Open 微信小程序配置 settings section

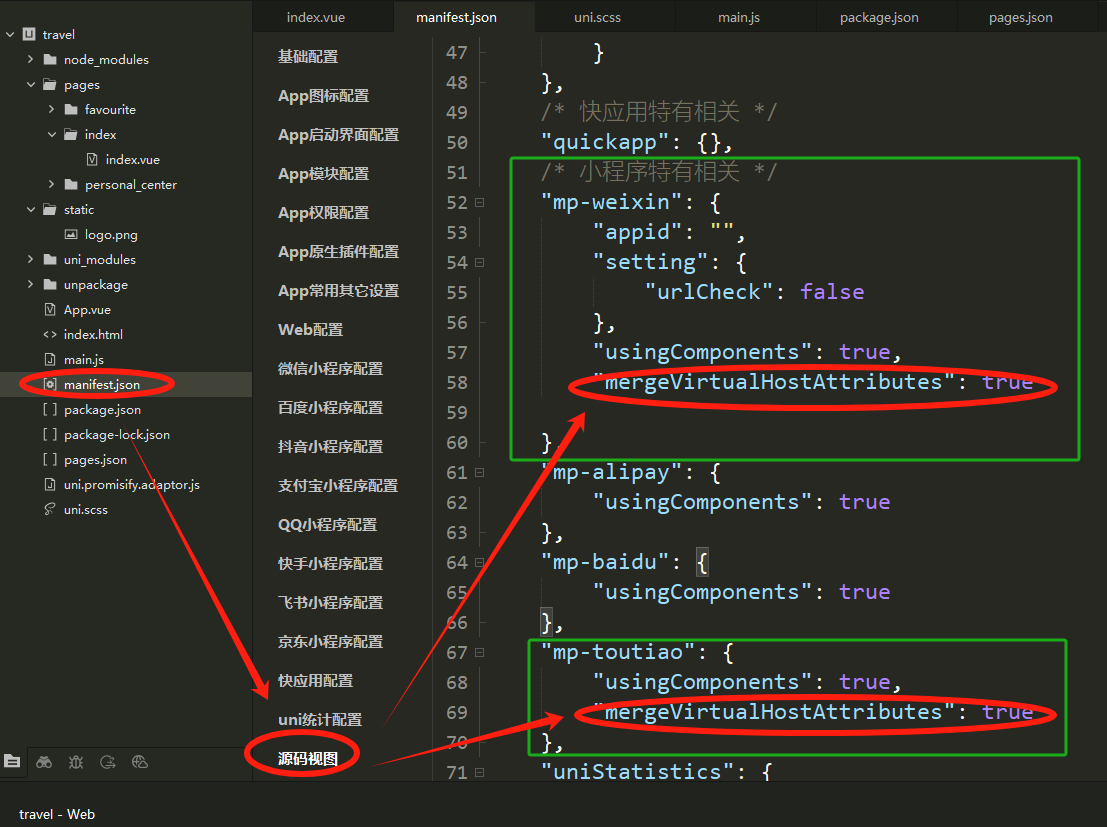(x=330, y=369)
